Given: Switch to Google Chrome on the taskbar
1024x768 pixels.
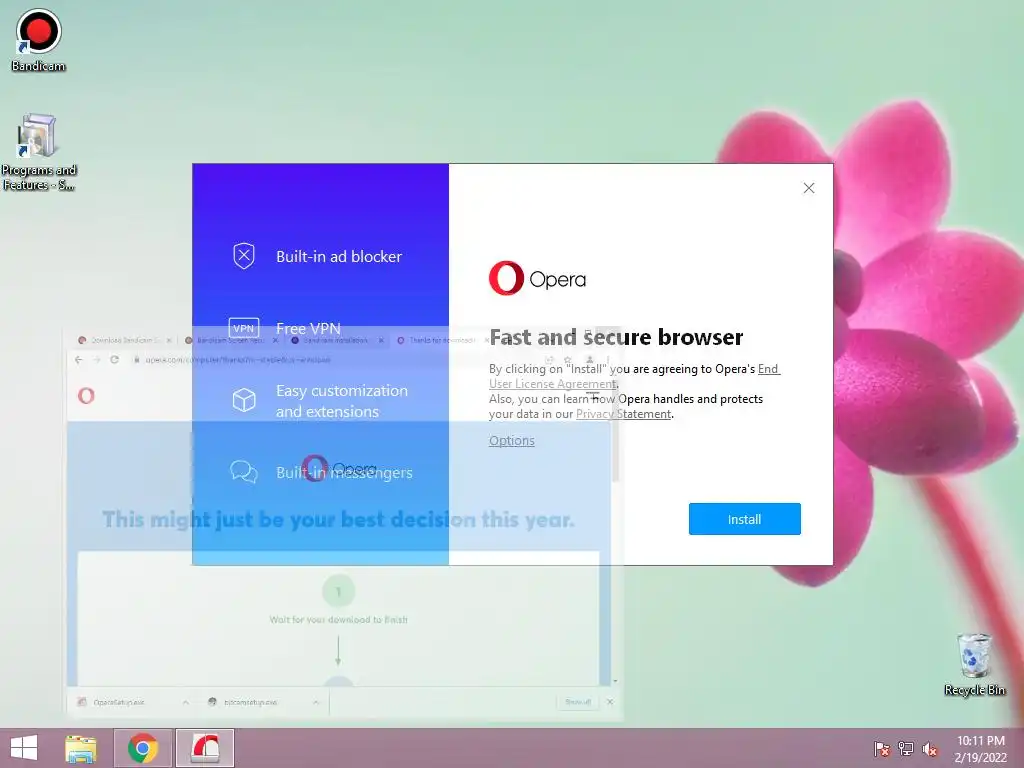Looking at the screenshot, I should pyautogui.click(x=142, y=748).
